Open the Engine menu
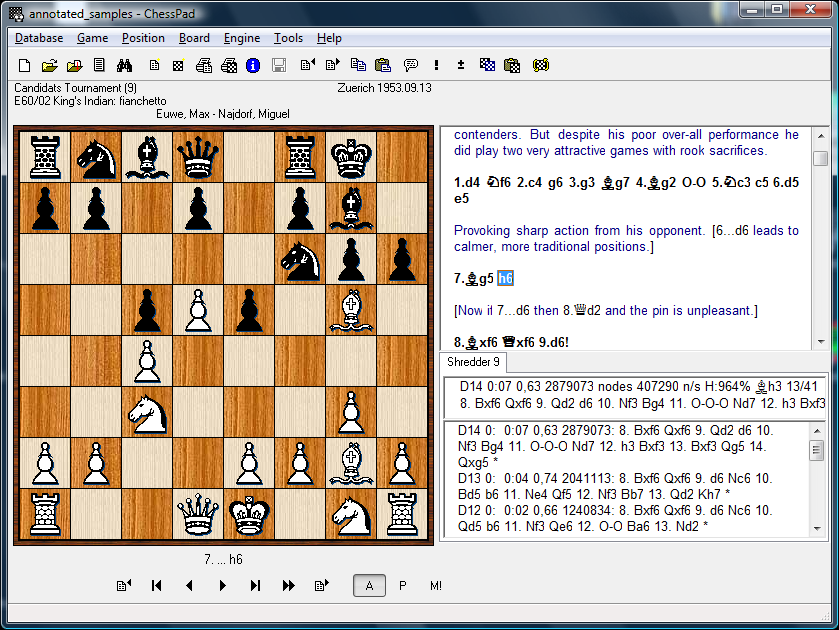 pyautogui.click(x=242, y=38)
